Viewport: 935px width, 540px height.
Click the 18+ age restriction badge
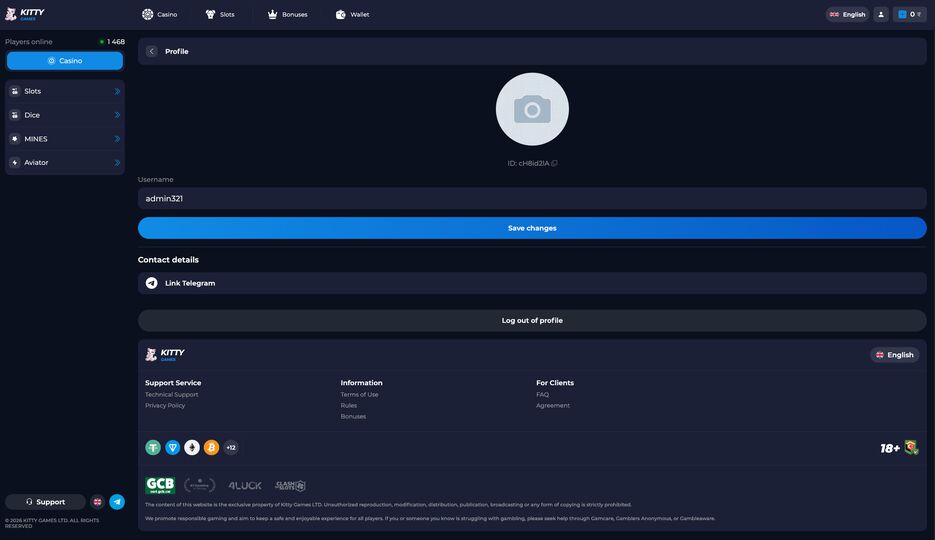click(890, 448)
